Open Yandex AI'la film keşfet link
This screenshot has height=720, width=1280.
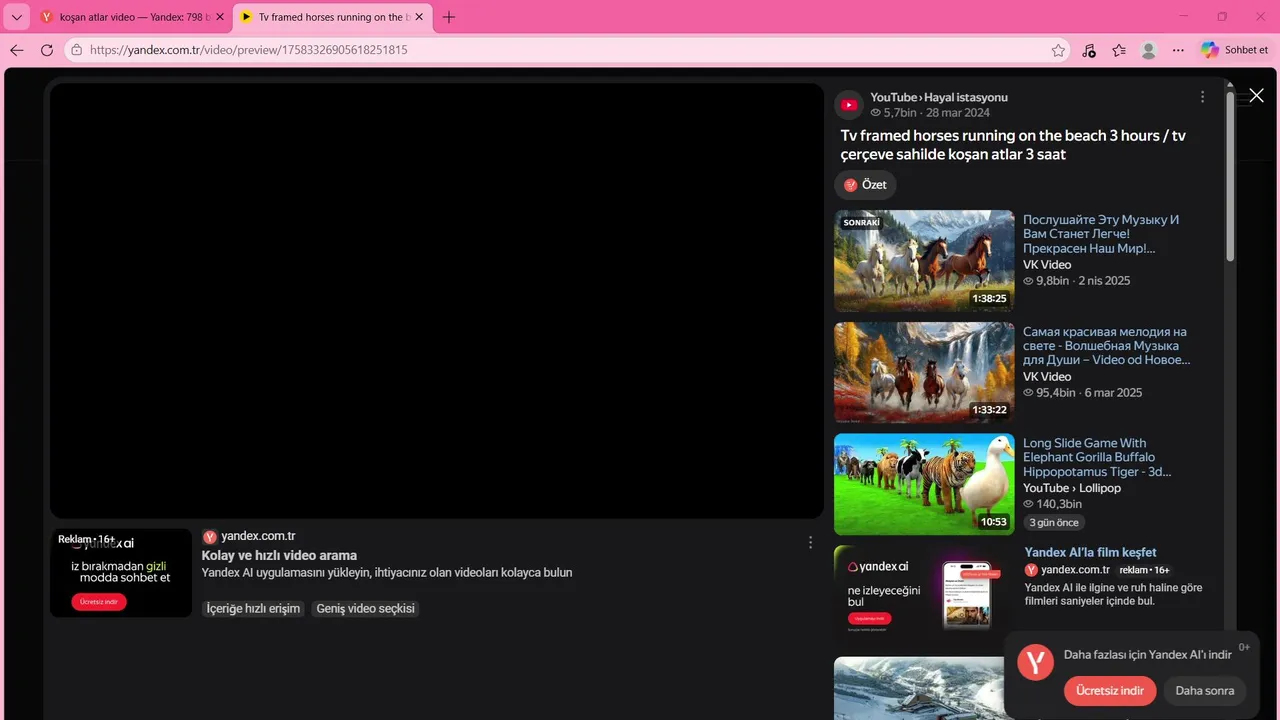[x=1090, y=552]
